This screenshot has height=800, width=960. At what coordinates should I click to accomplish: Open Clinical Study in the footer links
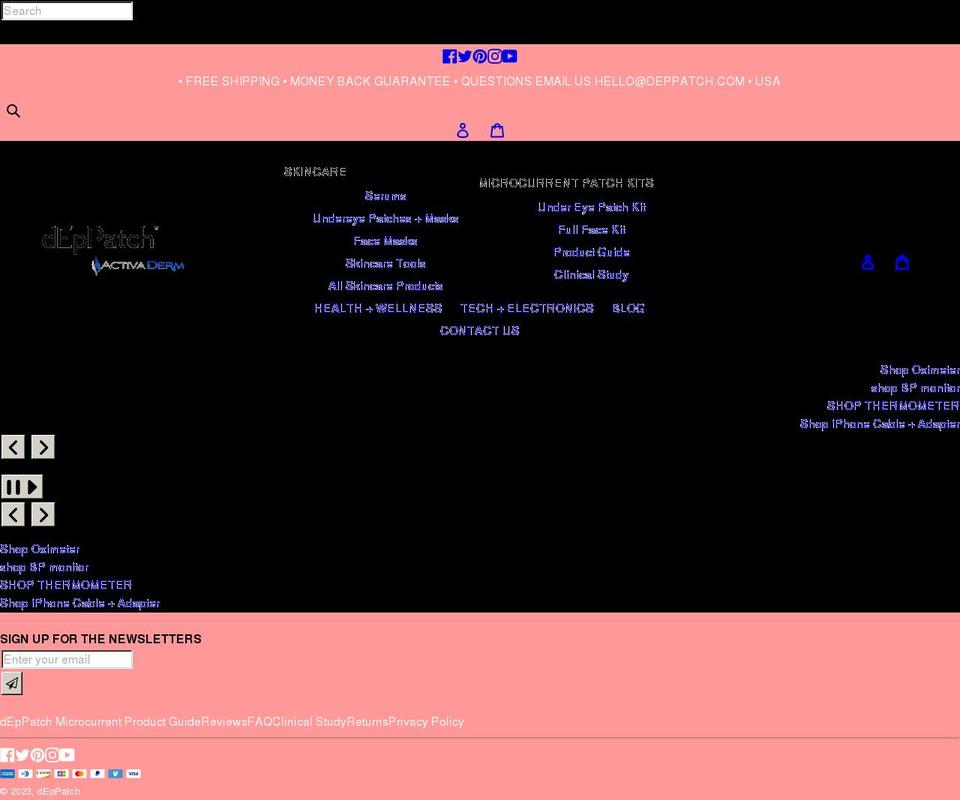309,722
